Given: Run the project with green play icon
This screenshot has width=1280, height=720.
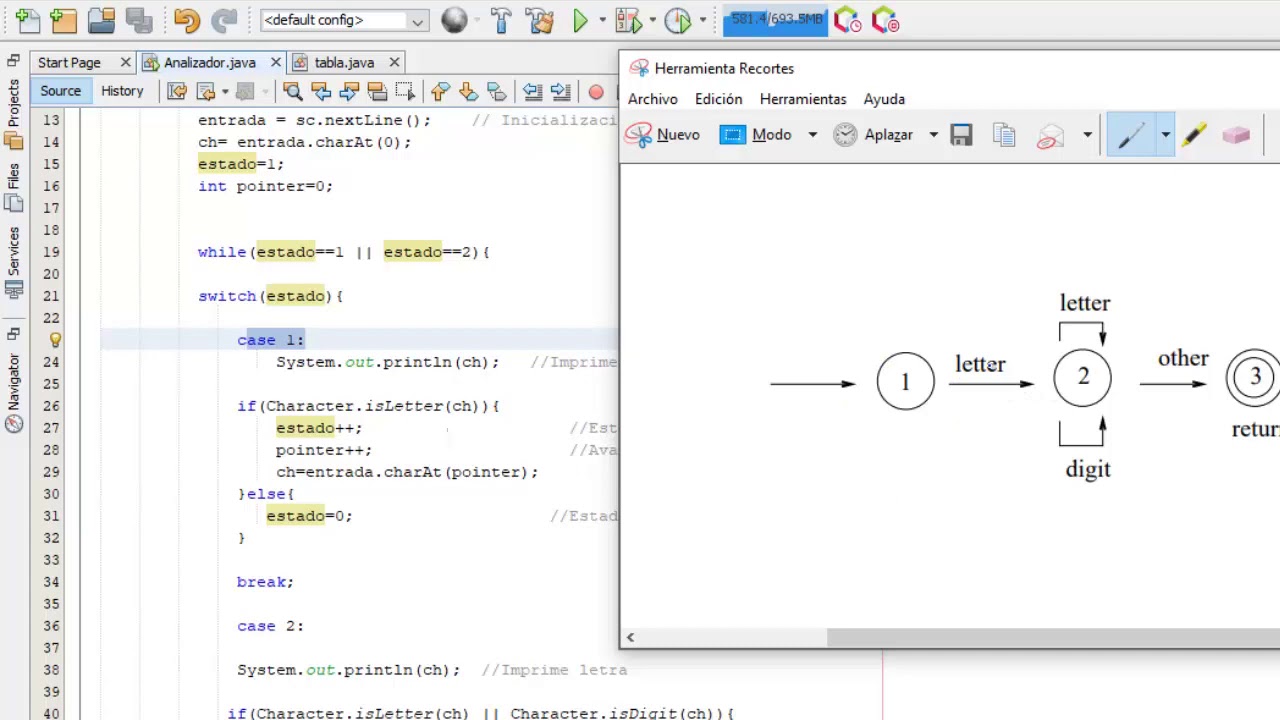Looking at the screenshot, I should 580,20.
